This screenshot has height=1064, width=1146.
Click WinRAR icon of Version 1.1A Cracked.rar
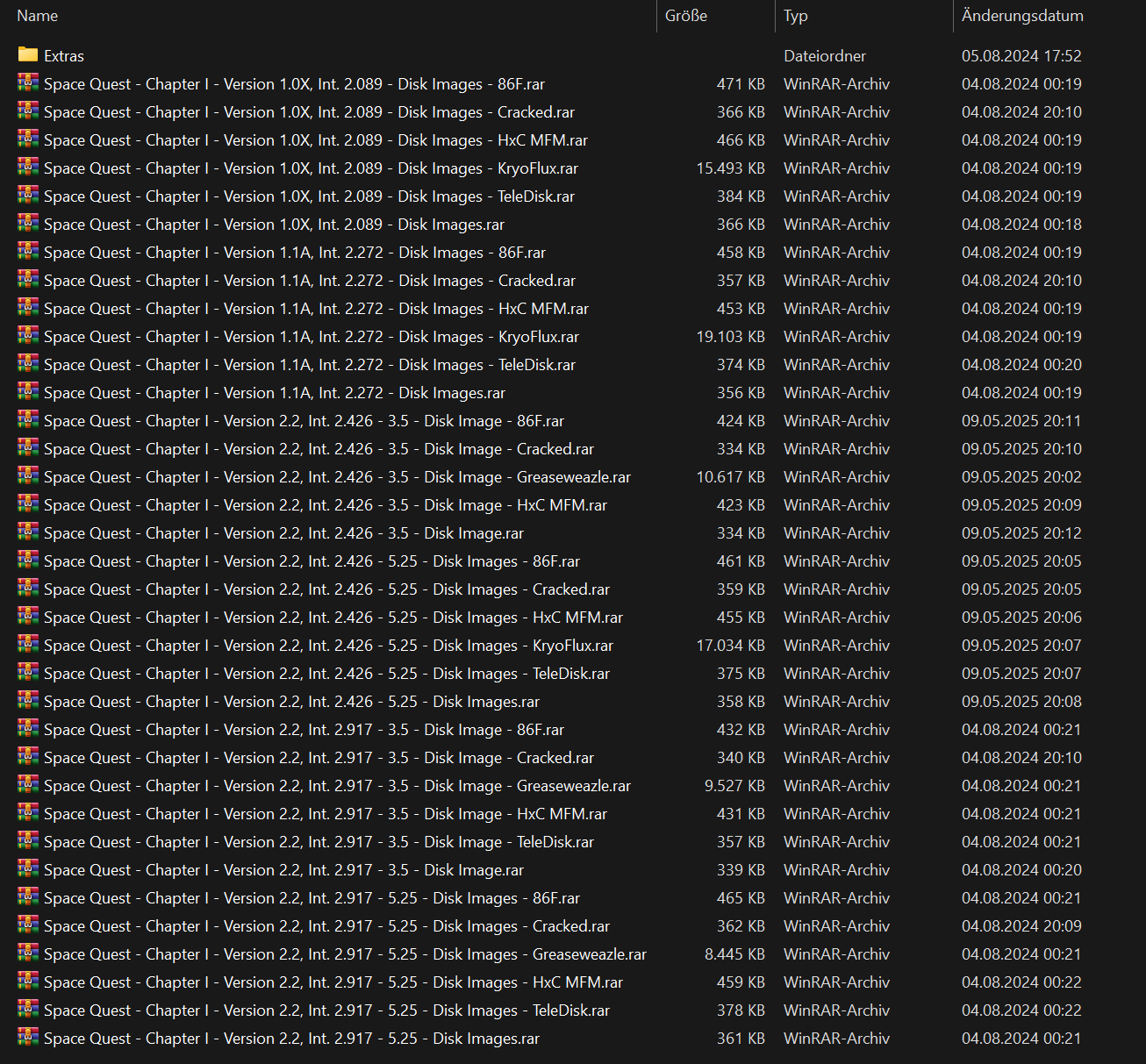click(28, 279)
